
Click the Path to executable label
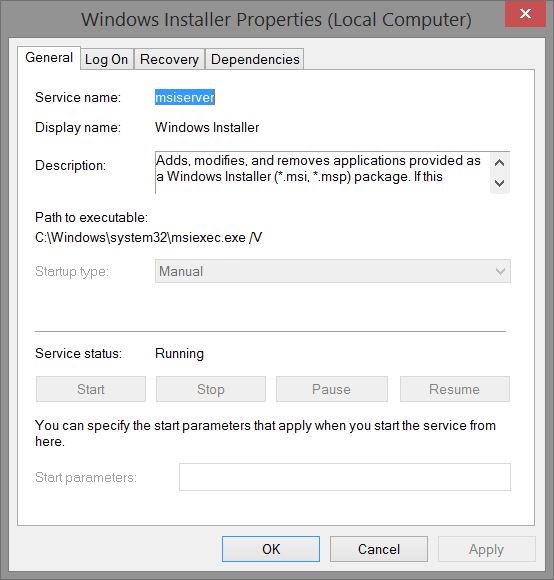tap(91, 218)
